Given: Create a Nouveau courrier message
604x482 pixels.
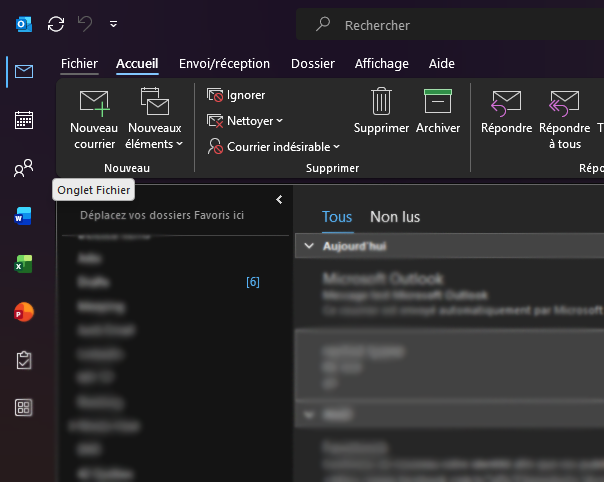Looking at the screenshot, I should click(x=94, y=119).
